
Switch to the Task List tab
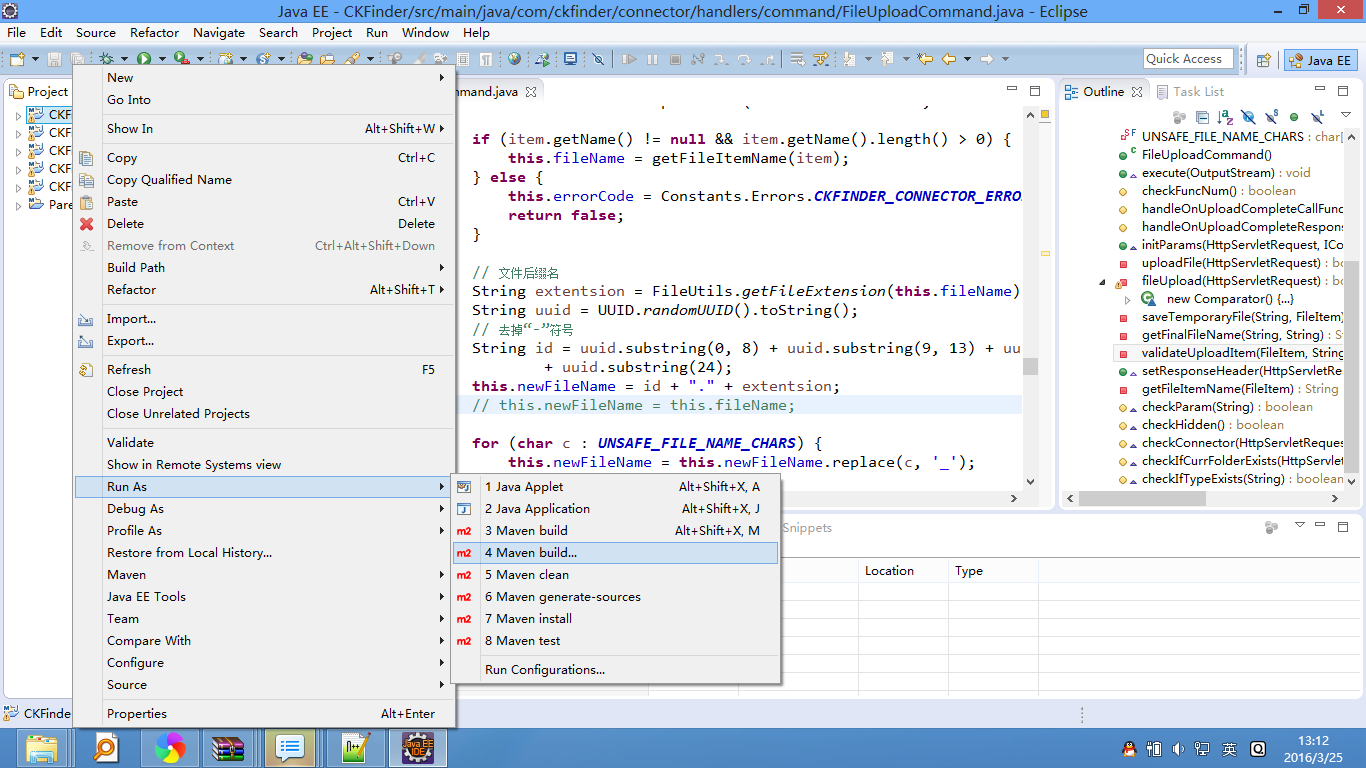coord(1190,91)
